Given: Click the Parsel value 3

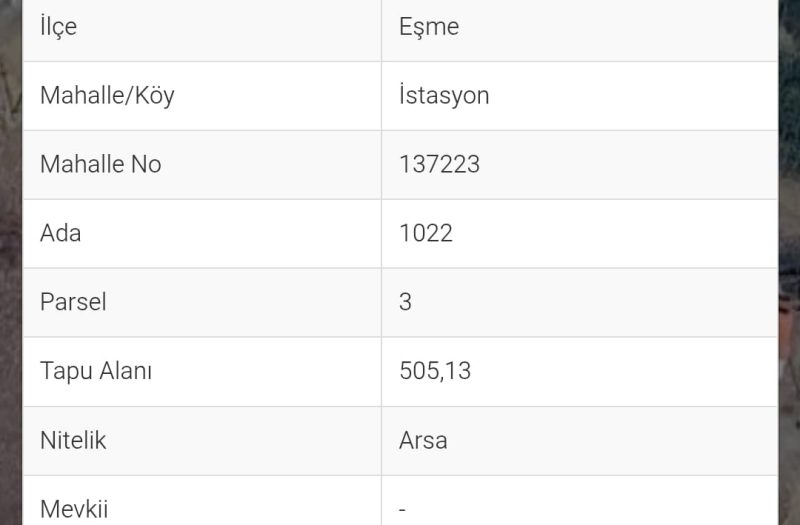Looking at the screenshot, I should (405, 302).
